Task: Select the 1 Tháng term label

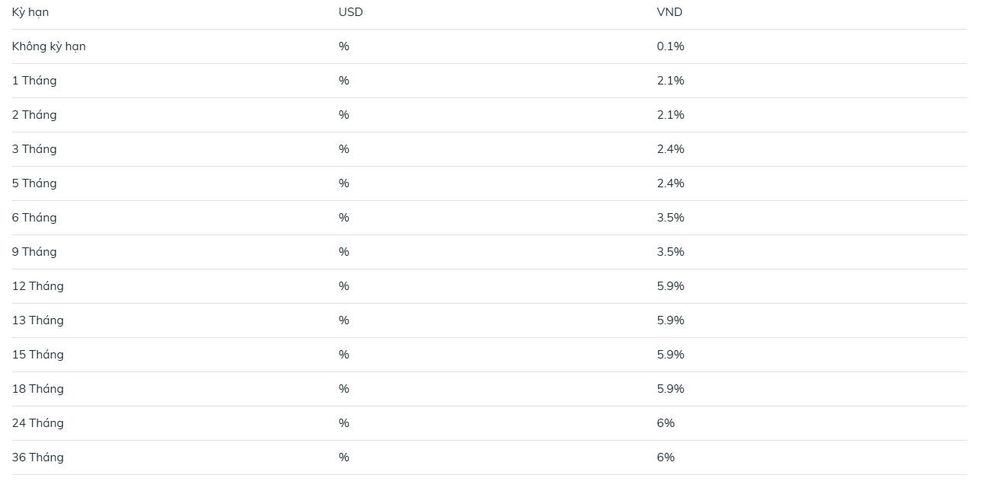Action: coord(34,81)
